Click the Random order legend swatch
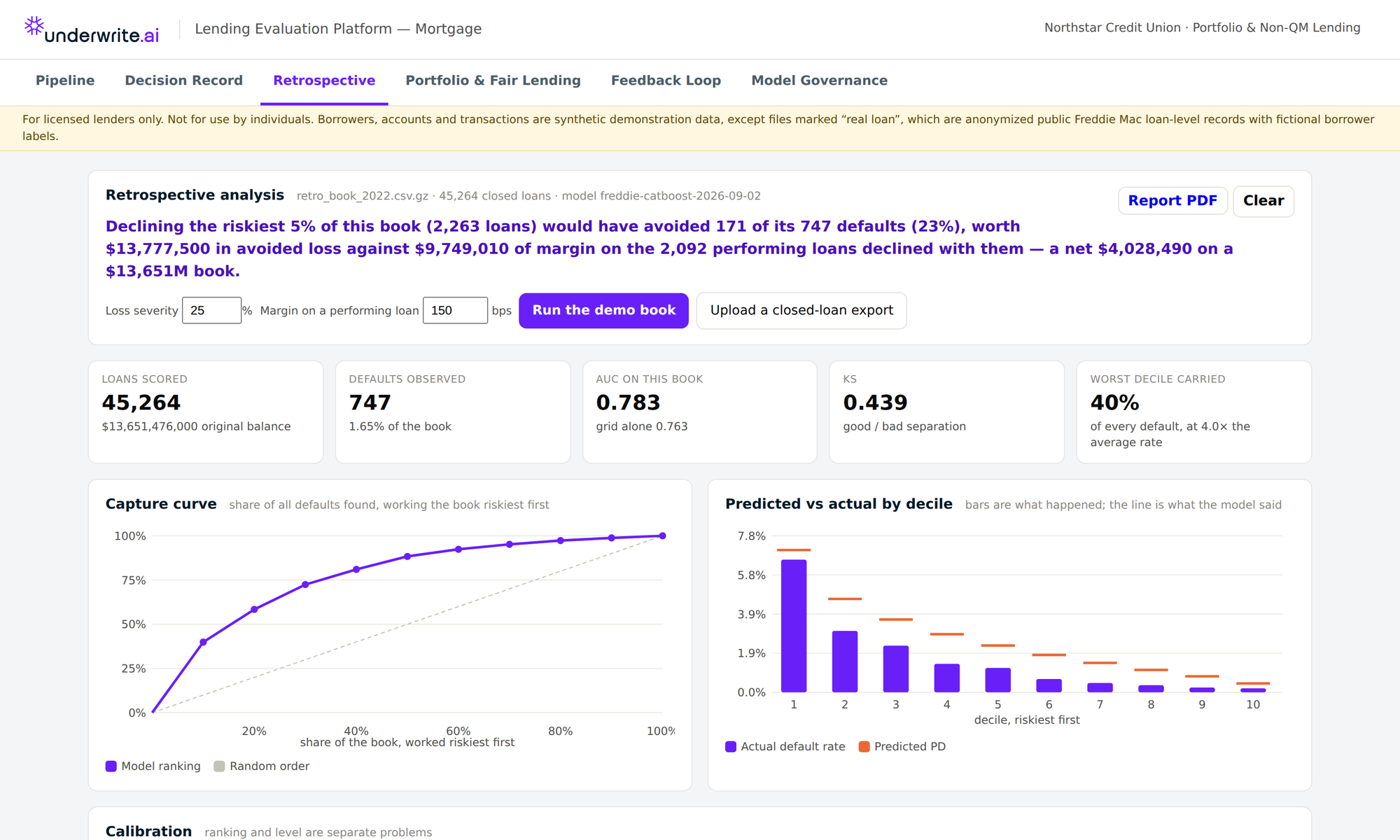This screenshot has height=840, width=1400. coord(219,766)
